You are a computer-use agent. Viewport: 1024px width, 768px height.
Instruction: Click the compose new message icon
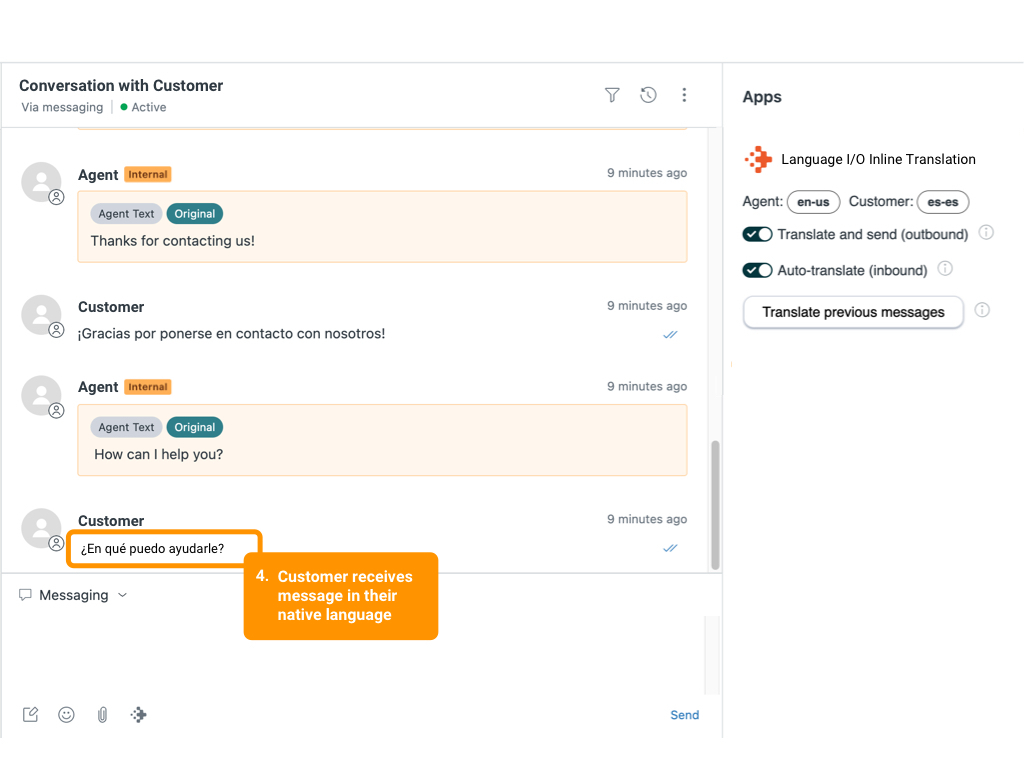tap(30, 714)
